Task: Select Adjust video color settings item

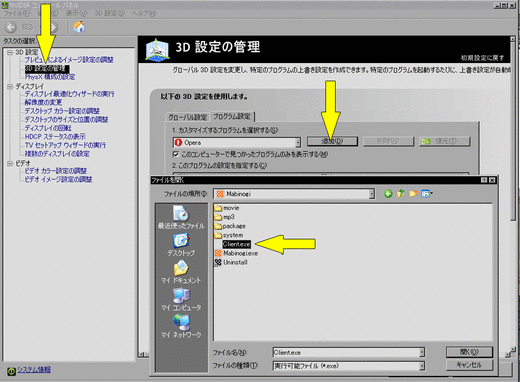Action: pos(56,171)
